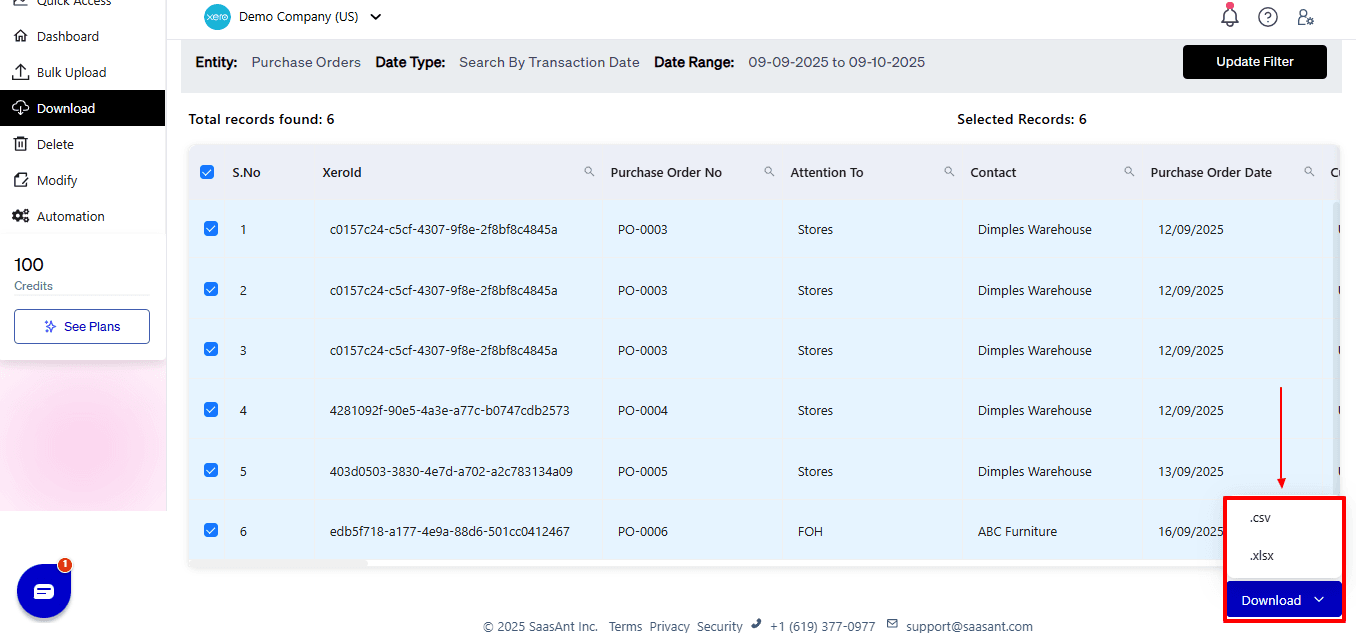
Task: Click the notifications bell icon
Action: [x=1230, y=16]
